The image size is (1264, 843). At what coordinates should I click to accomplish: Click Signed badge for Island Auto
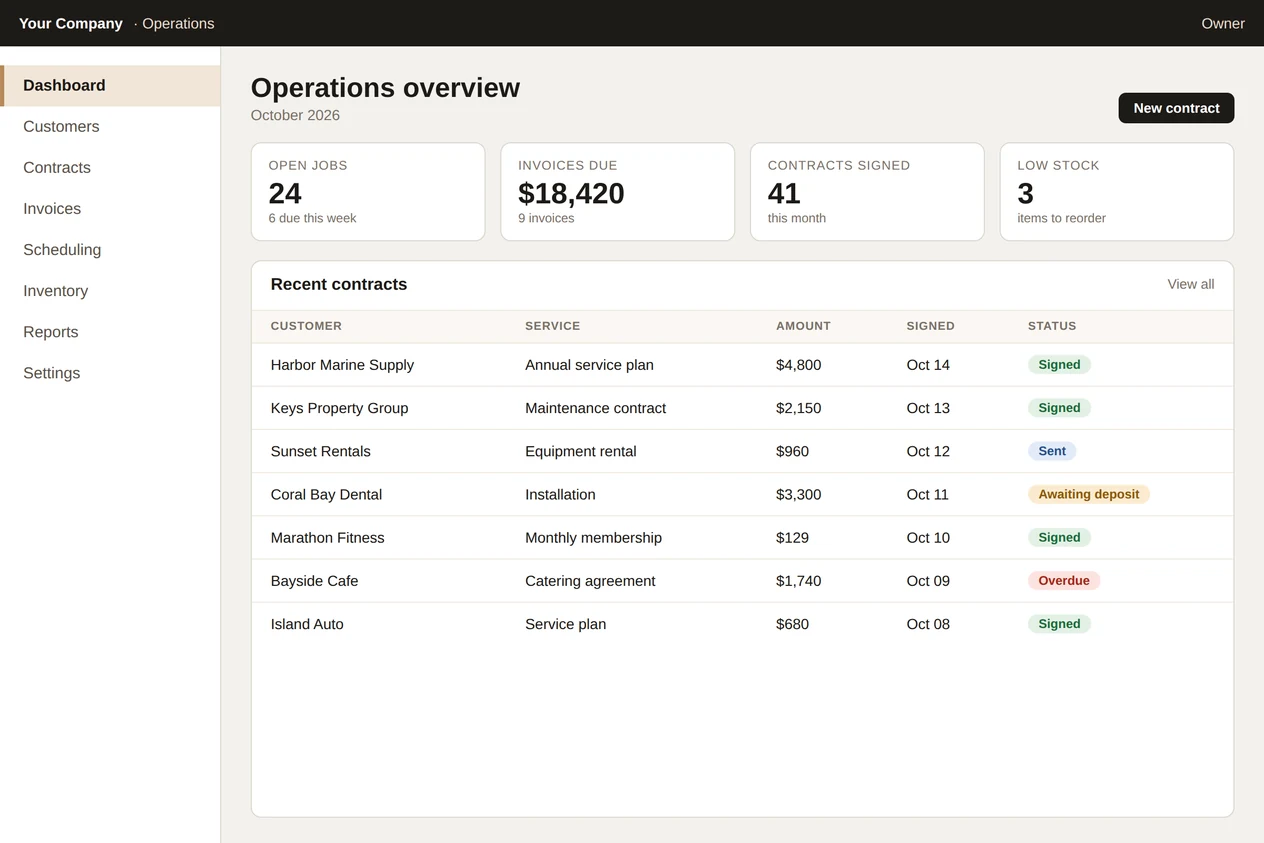coord(1059,624)
